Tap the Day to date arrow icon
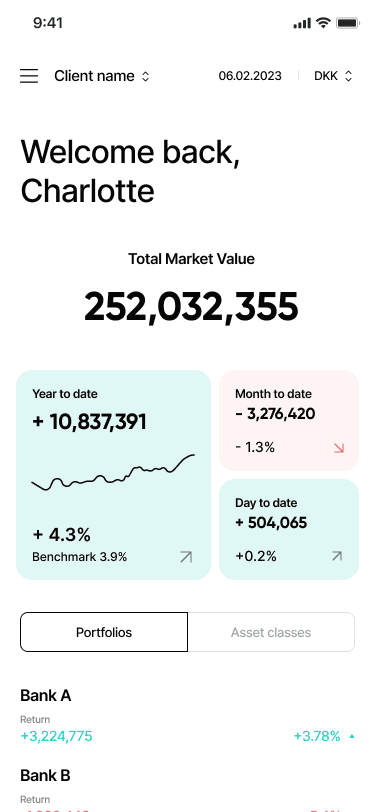Image resolution: width=375 pixels, height=812 pixels. point(337,556)
